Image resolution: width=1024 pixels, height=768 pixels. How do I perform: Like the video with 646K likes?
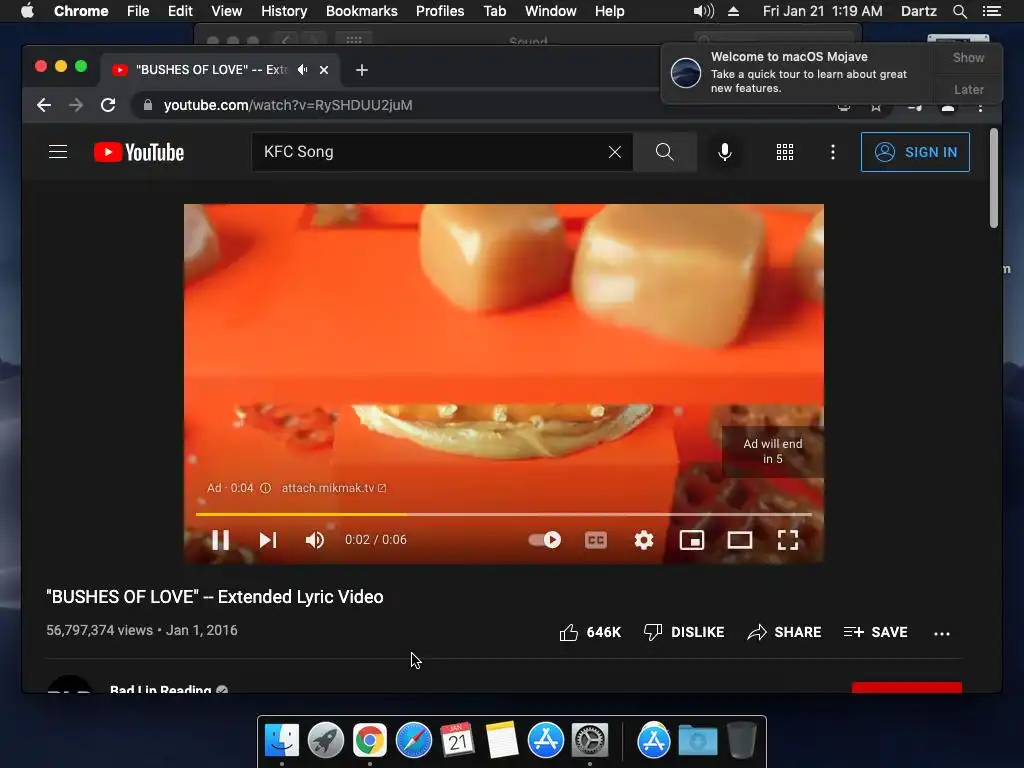pyautogui.click(x=590, y=632)
